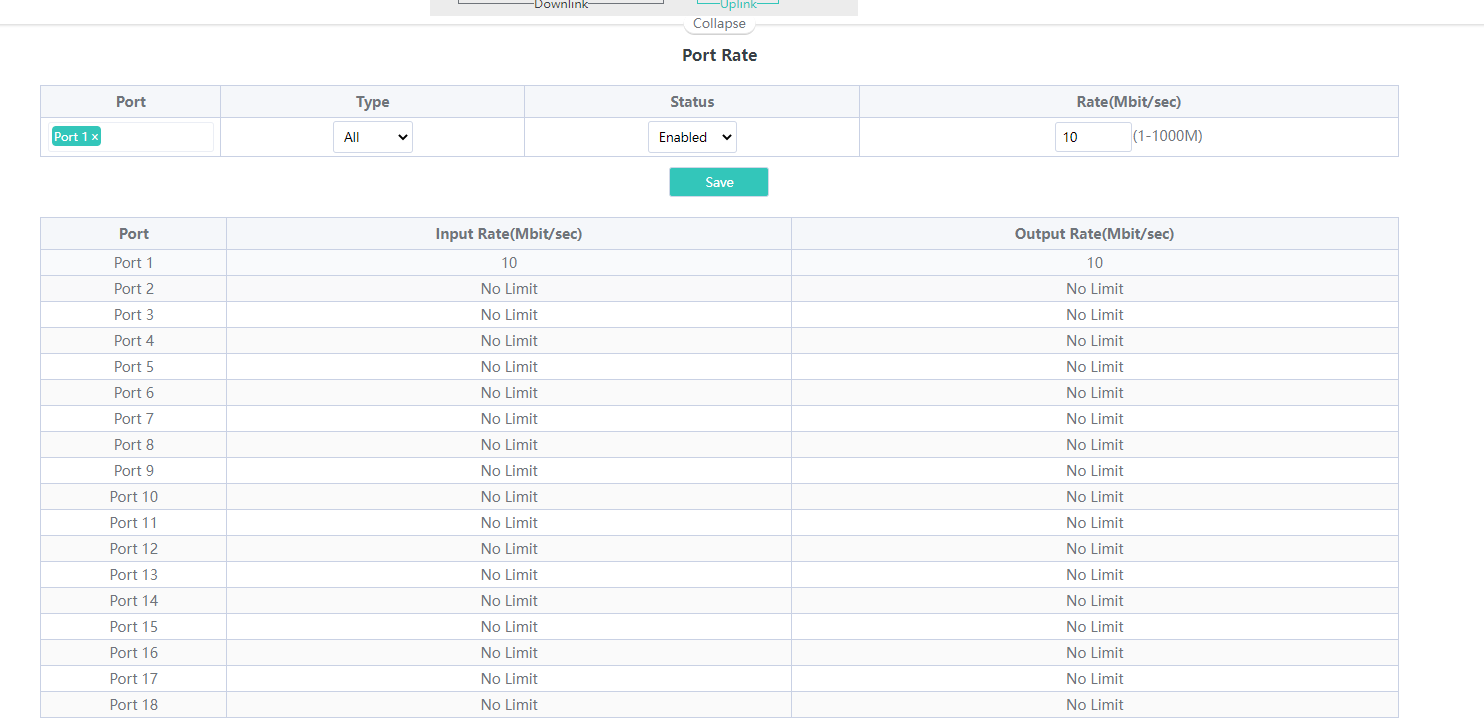Open the Type dropdown set to All
Viewport: 1484px width, 722px height.
[373, 137]
